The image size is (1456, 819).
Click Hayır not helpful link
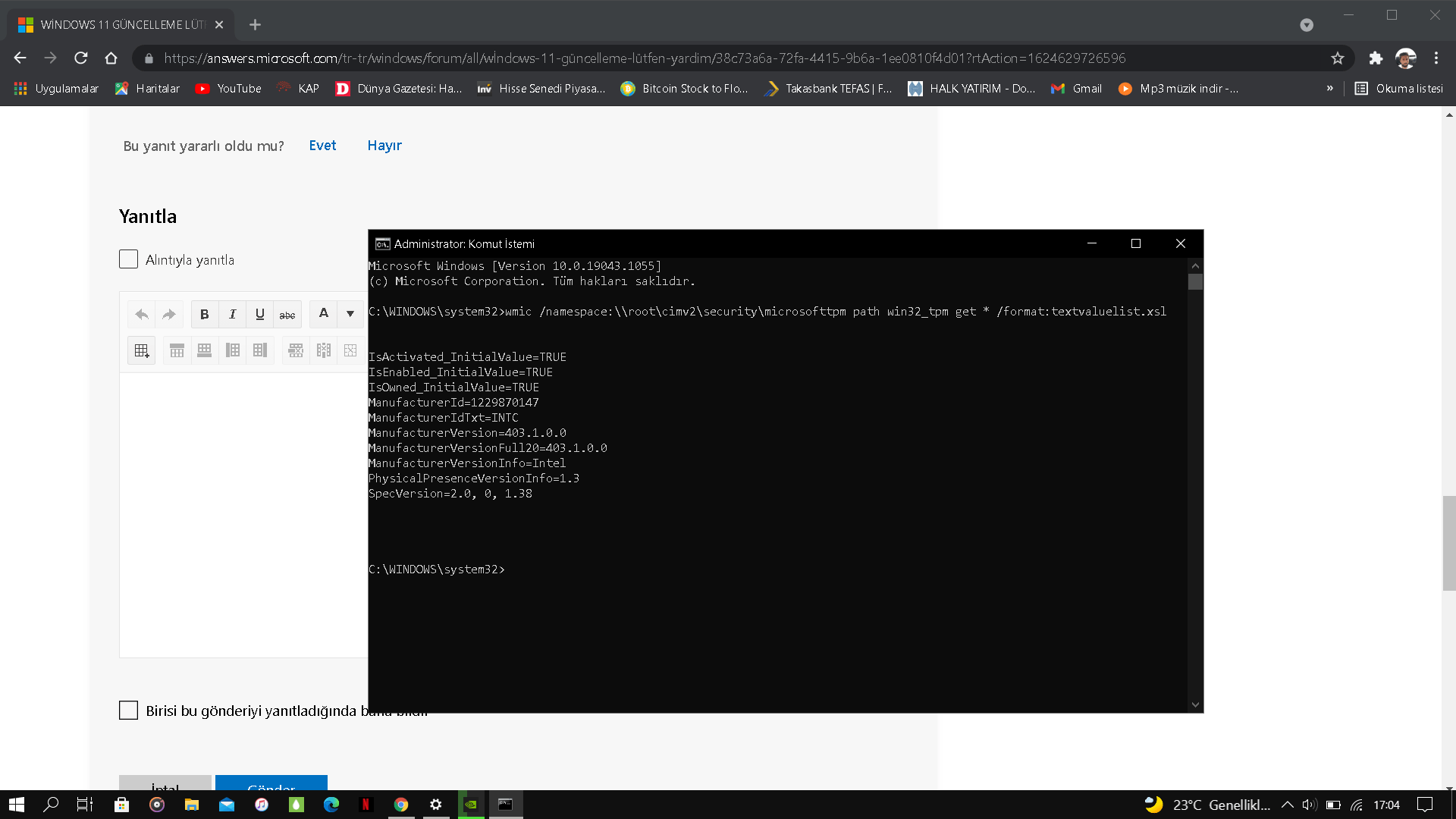click(x=384, y=146)
